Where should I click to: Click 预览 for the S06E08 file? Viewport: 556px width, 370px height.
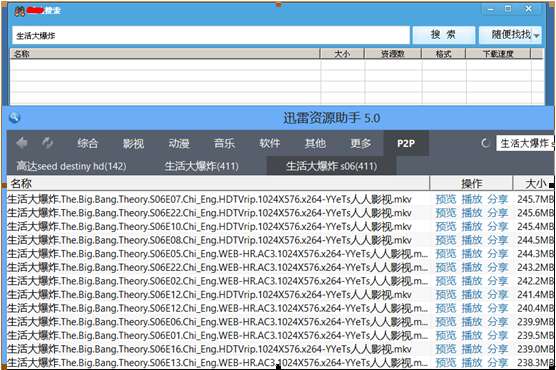[x=446, y=240]
